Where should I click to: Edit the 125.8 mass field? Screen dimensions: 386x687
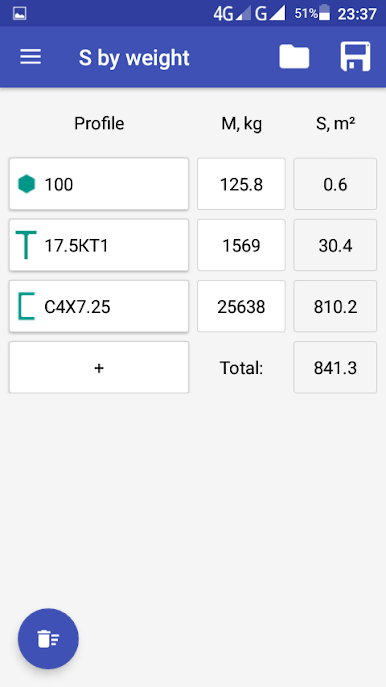pos(241,184)
